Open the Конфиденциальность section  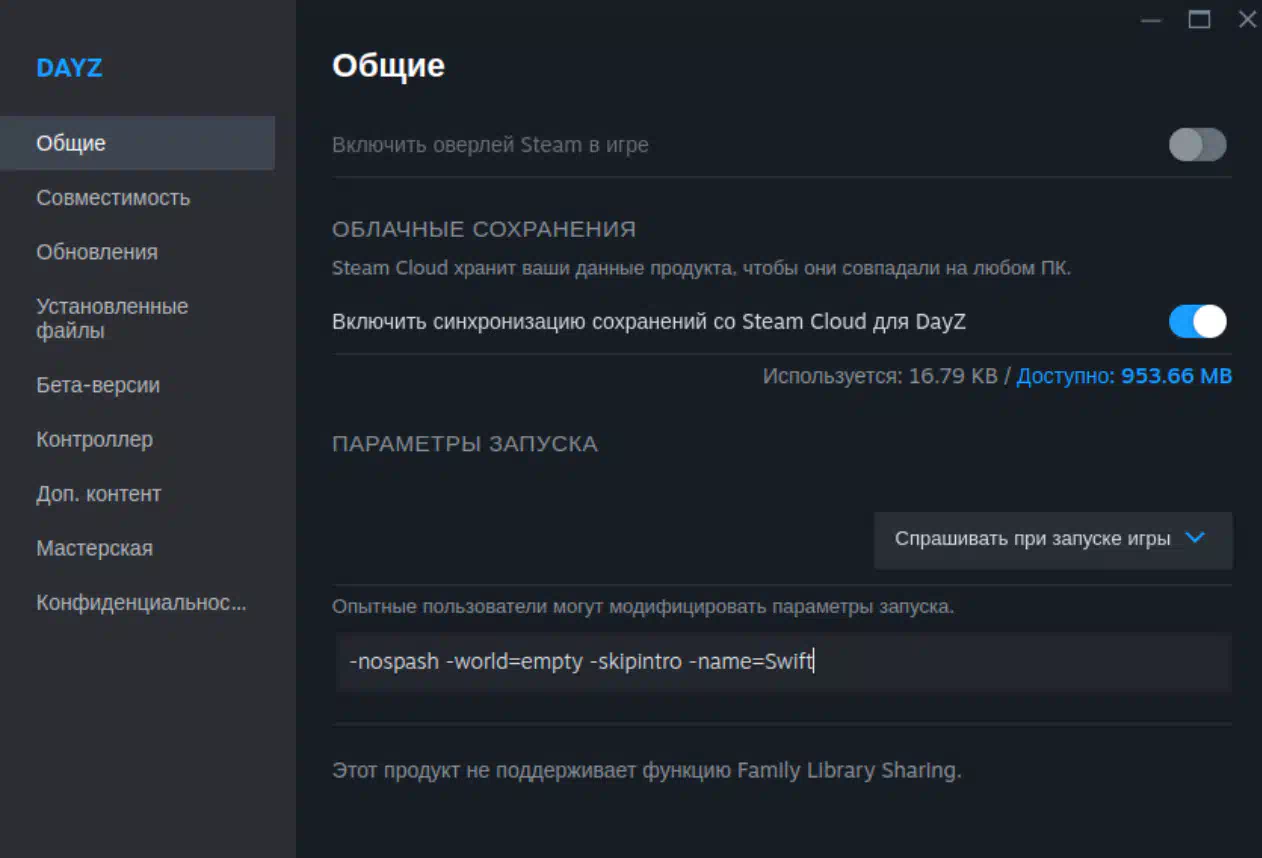coord(141,603)
